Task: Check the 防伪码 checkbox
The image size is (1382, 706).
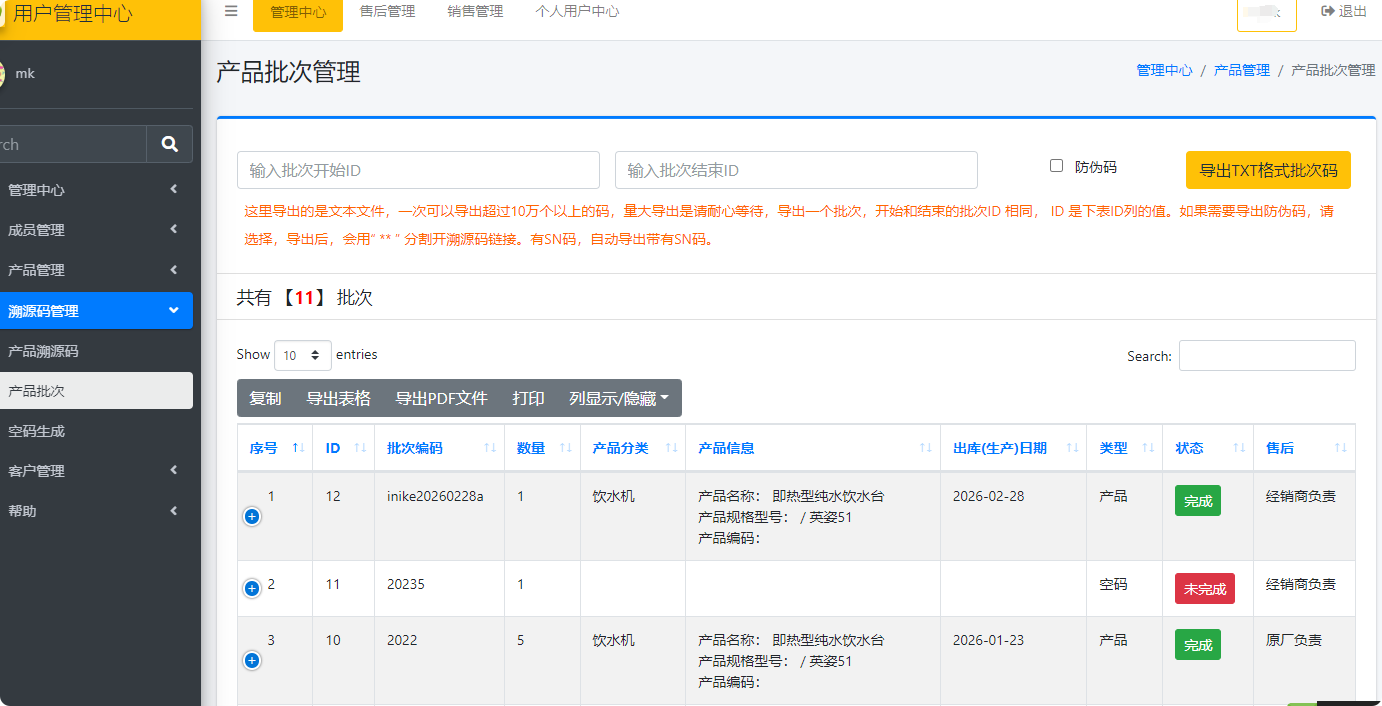Action: [x=1056, y=166]
